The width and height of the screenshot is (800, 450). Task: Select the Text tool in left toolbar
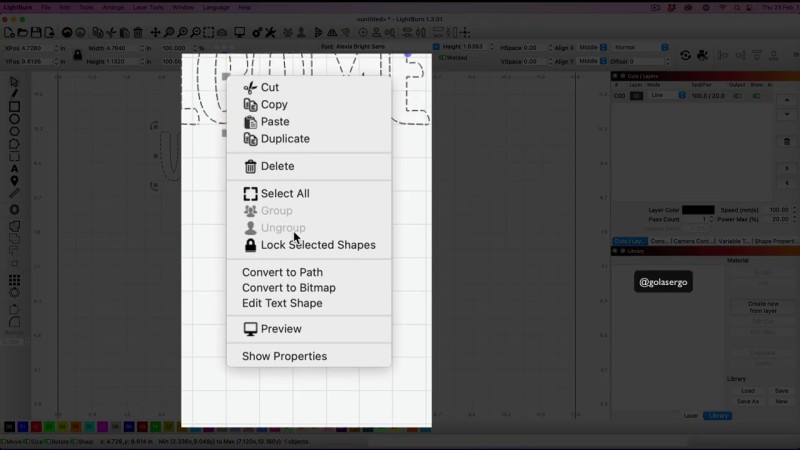tap(14, 168)
